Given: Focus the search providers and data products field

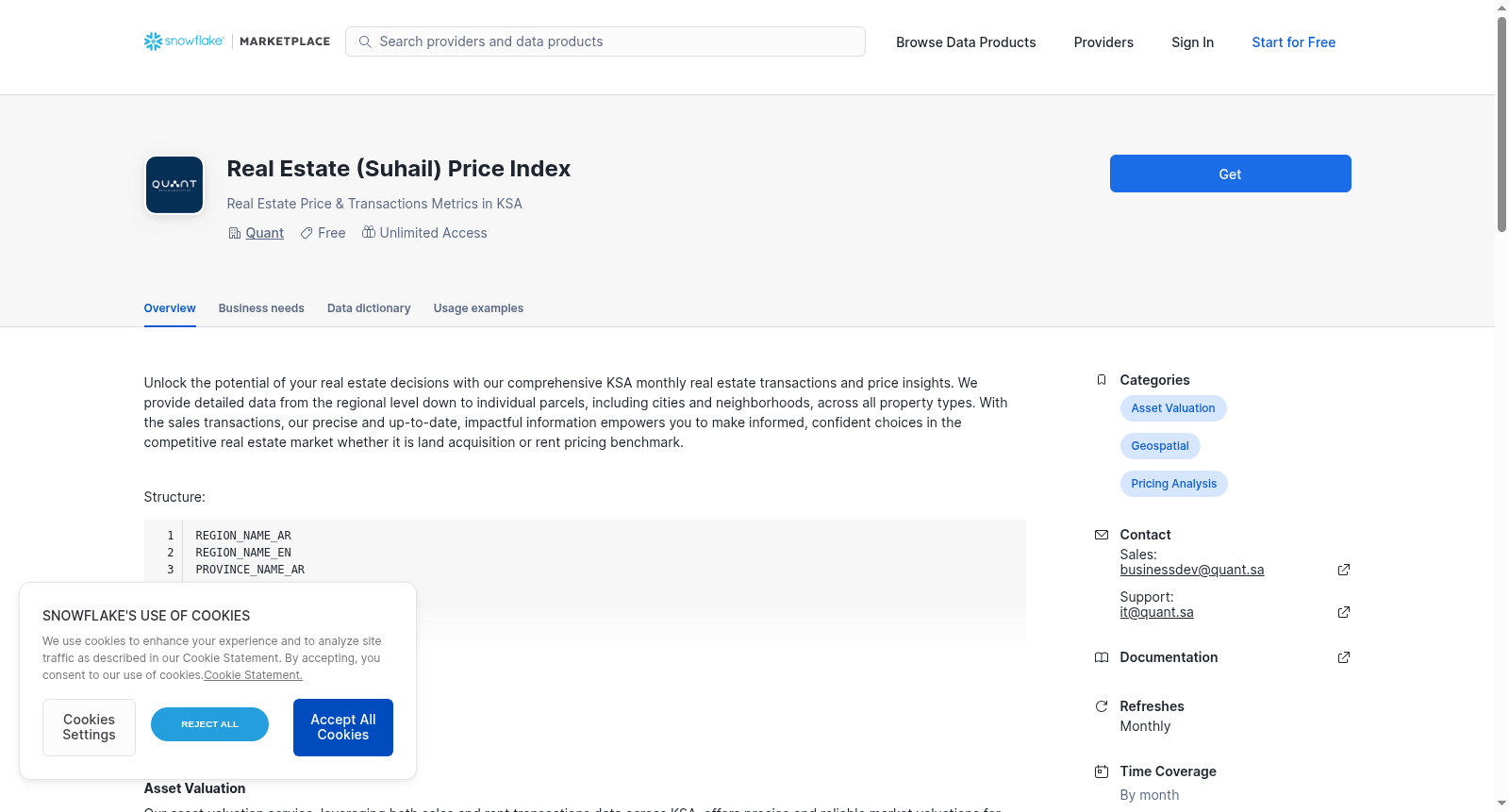Looking at the screenshot, I should pos(605,41).
